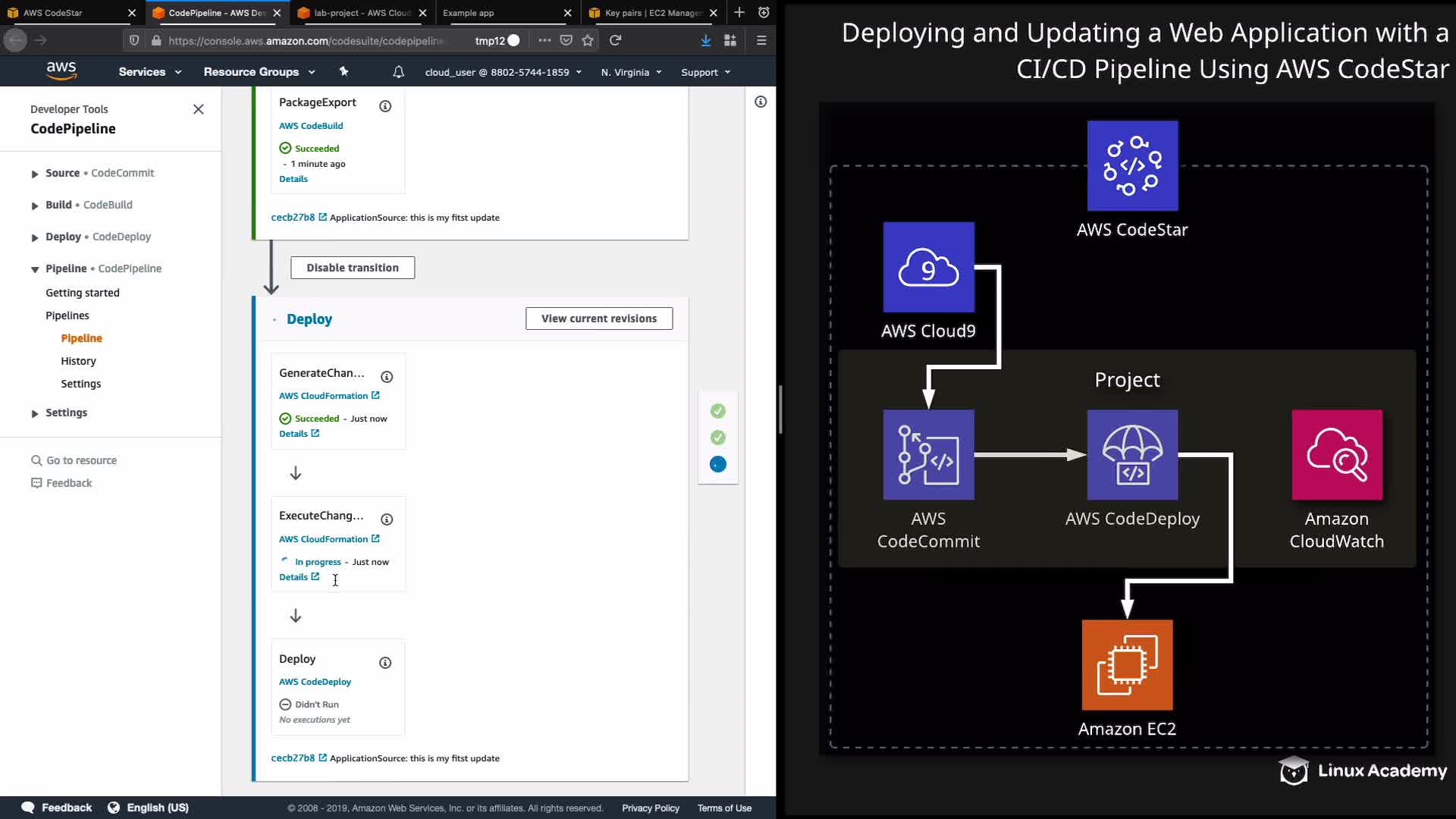This screenshot has height=819, width=1456.
Task: Open the right-side info panel icon
Action: click(761, 102)
